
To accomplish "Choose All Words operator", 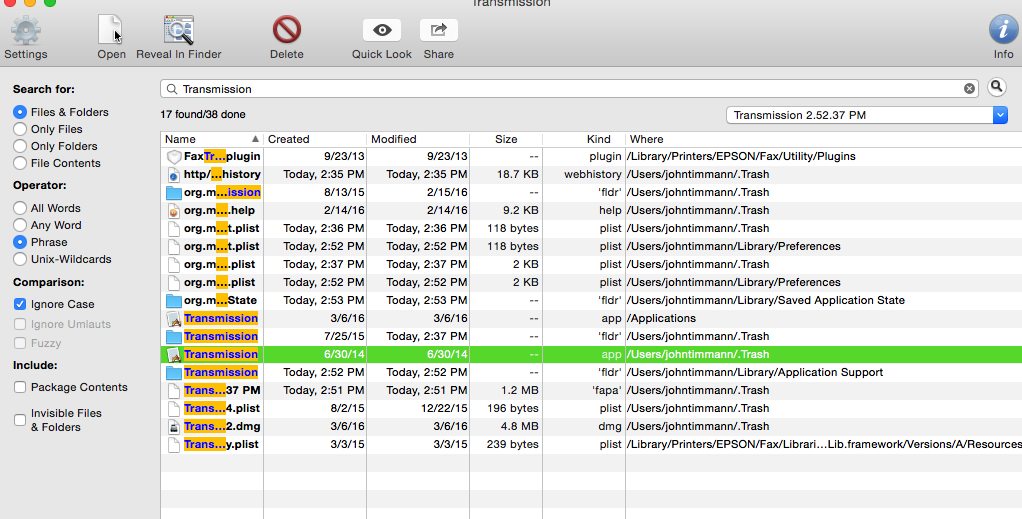I will pyautogui.click(x=20, y=208).
